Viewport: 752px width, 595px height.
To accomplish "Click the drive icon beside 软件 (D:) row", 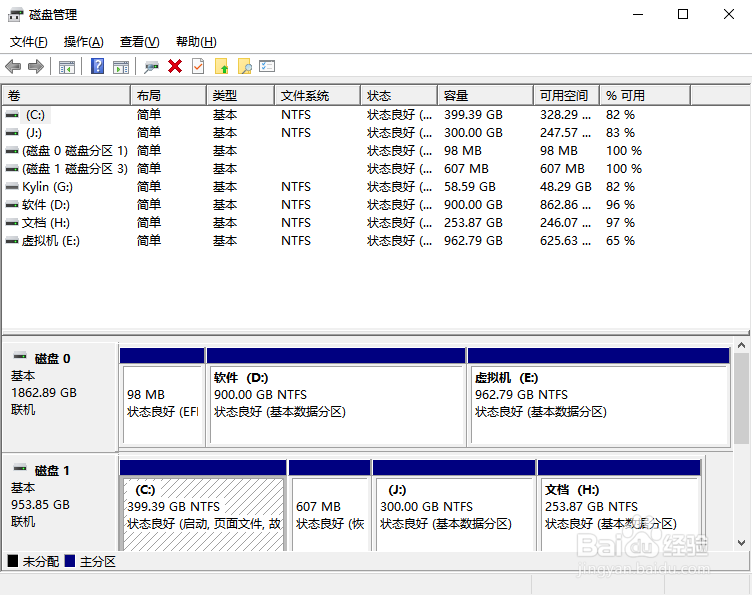I will pos(12,205).
